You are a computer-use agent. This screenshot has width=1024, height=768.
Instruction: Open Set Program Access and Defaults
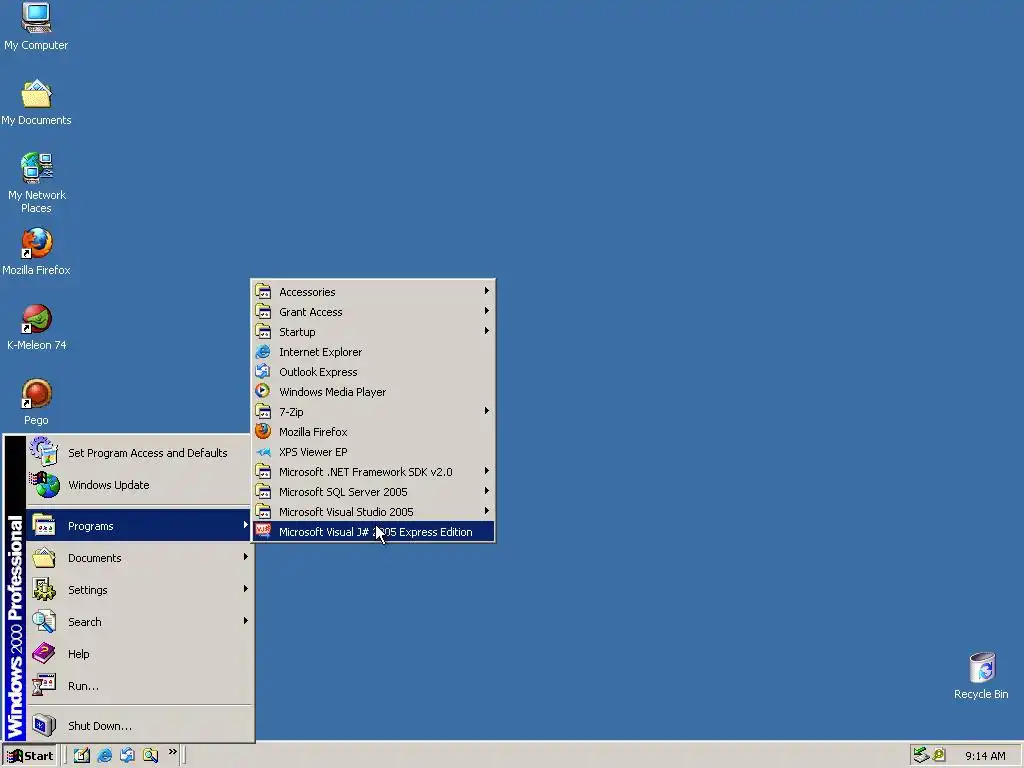coord(138,453)
